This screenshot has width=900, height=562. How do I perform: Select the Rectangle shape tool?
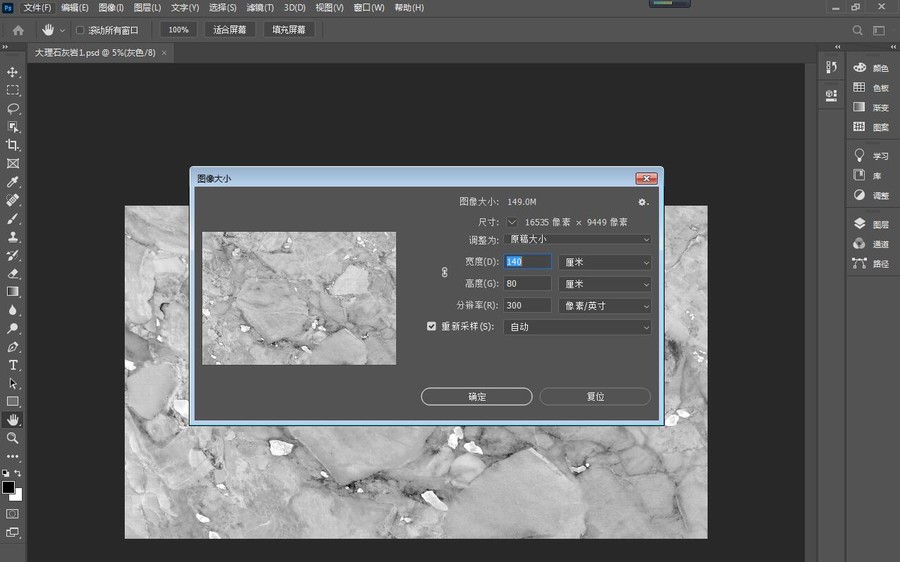(13, 401)
